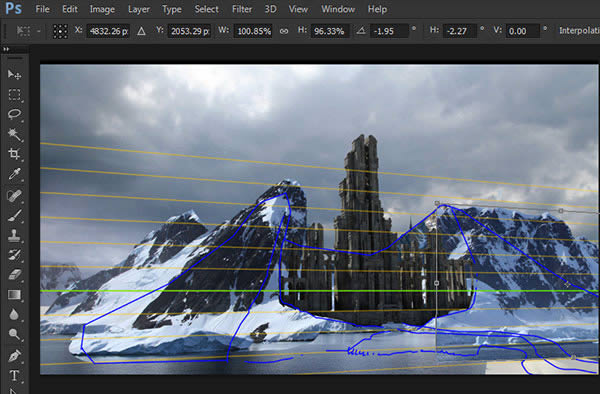This screenshot has height=394, width=600.
Task: Activate the Crop tool
Action: 14,154
